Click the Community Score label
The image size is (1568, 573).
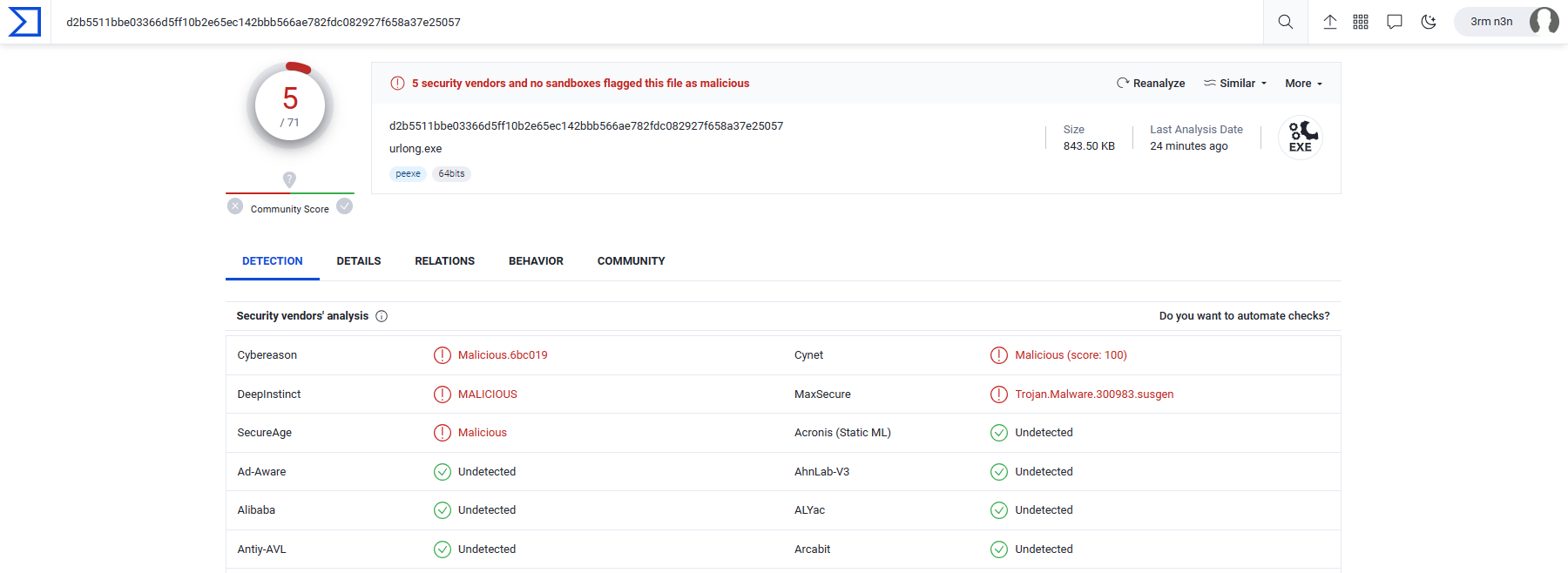(290, 209)
